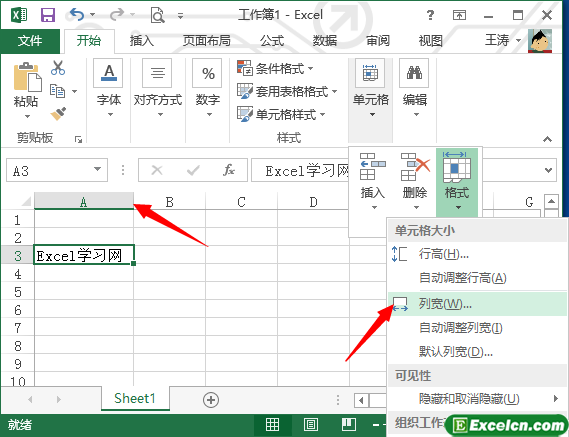
Task: Open the Editing (编辑) binoculars group
Action: pyautogui.click(x=414, y=88)
